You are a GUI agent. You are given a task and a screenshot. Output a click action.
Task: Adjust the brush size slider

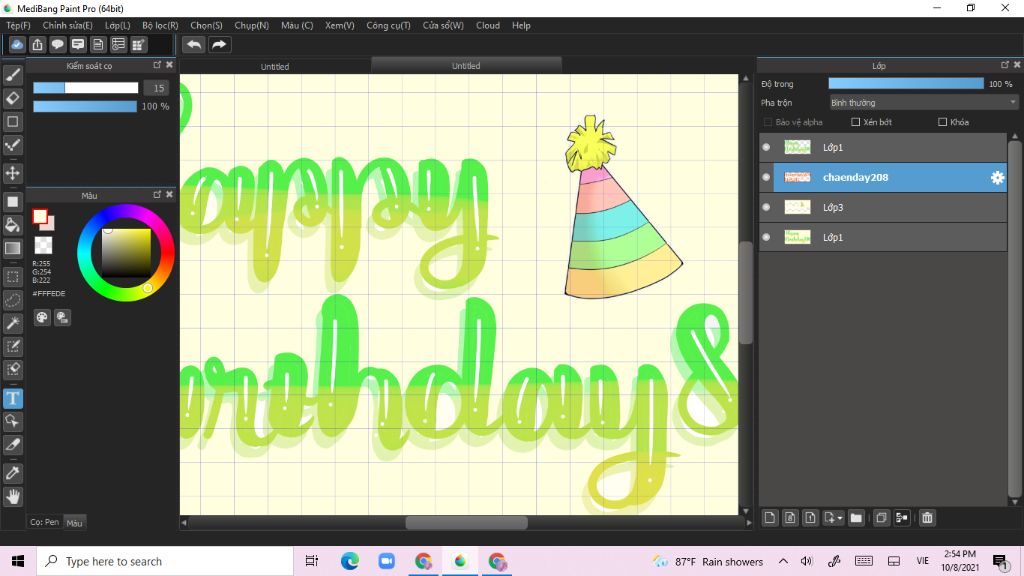[x=86, y=88]
